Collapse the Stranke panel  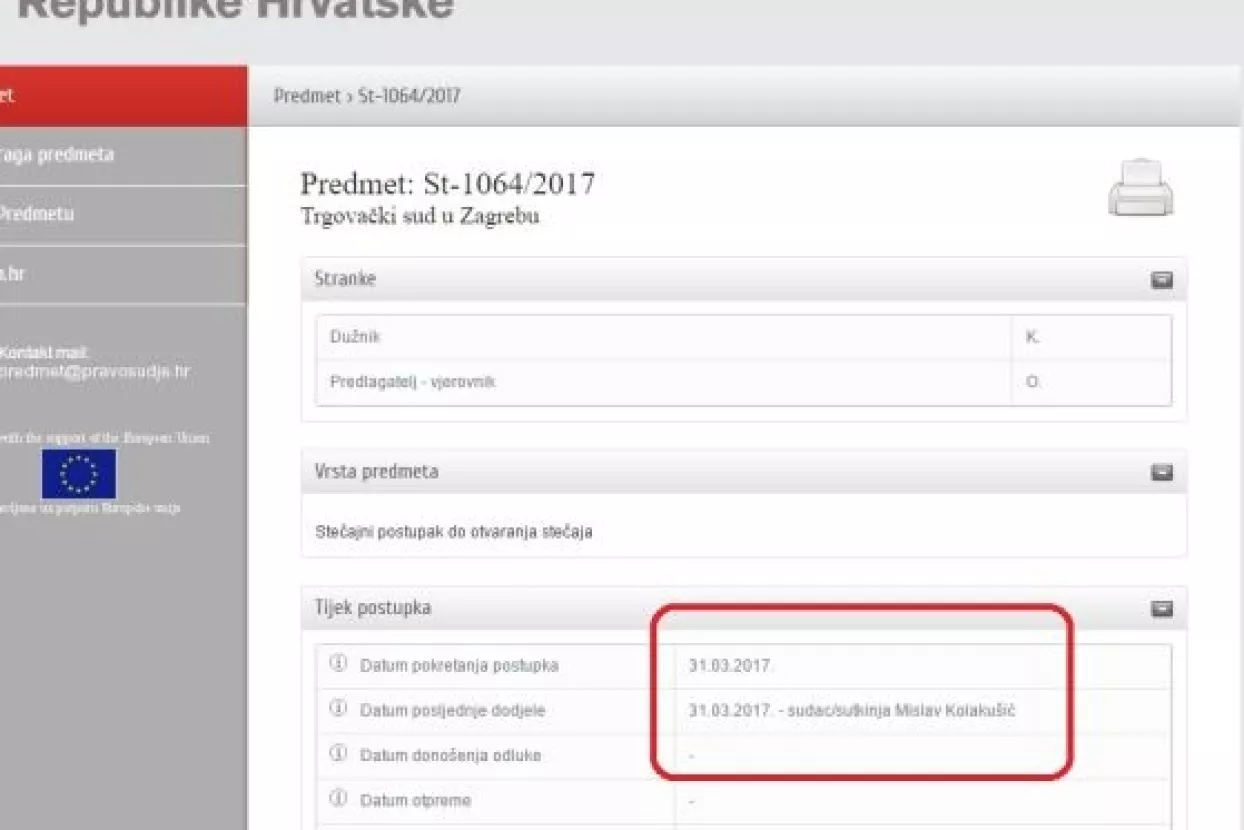click(x=1161, y=280)
